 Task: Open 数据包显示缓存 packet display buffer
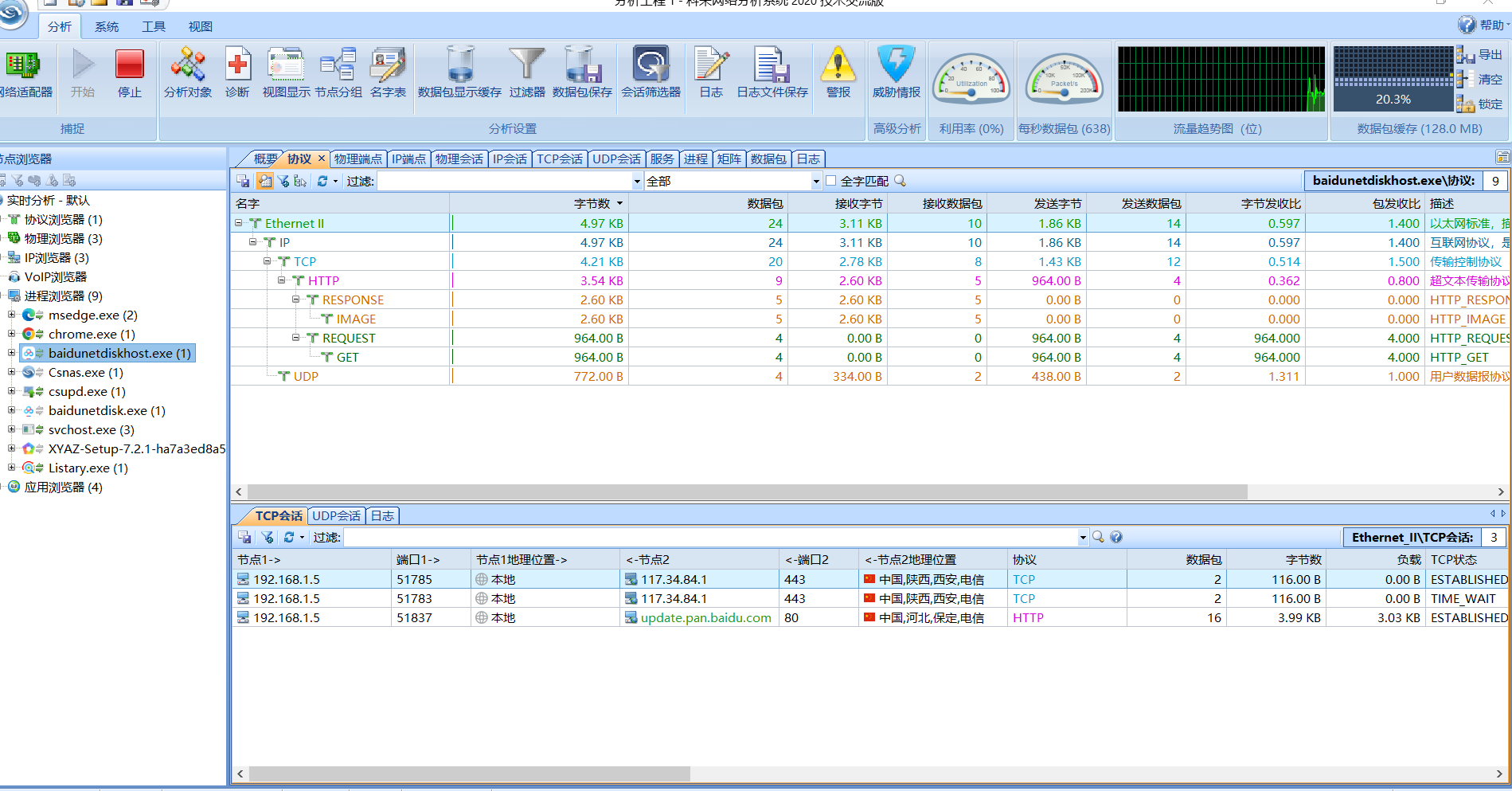pos(459,72)
